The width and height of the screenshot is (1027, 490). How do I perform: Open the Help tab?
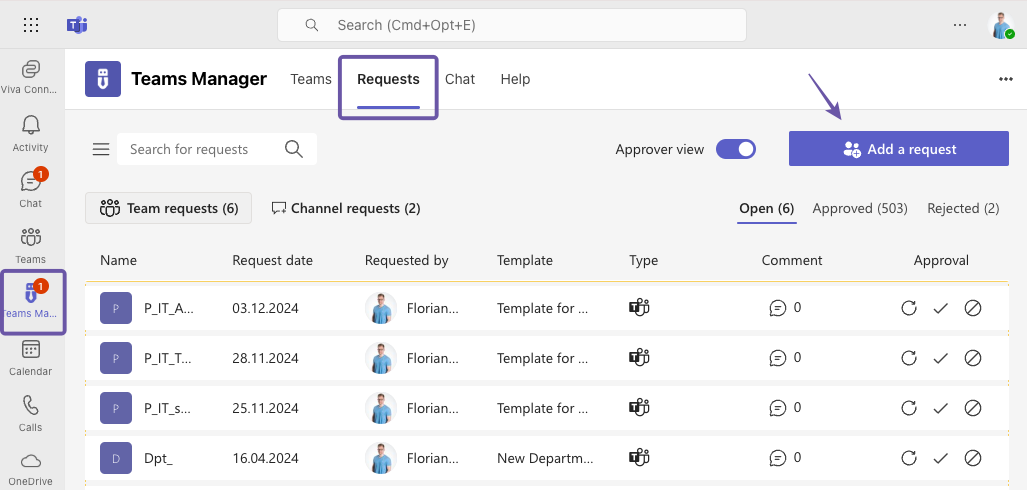point(515,79)
